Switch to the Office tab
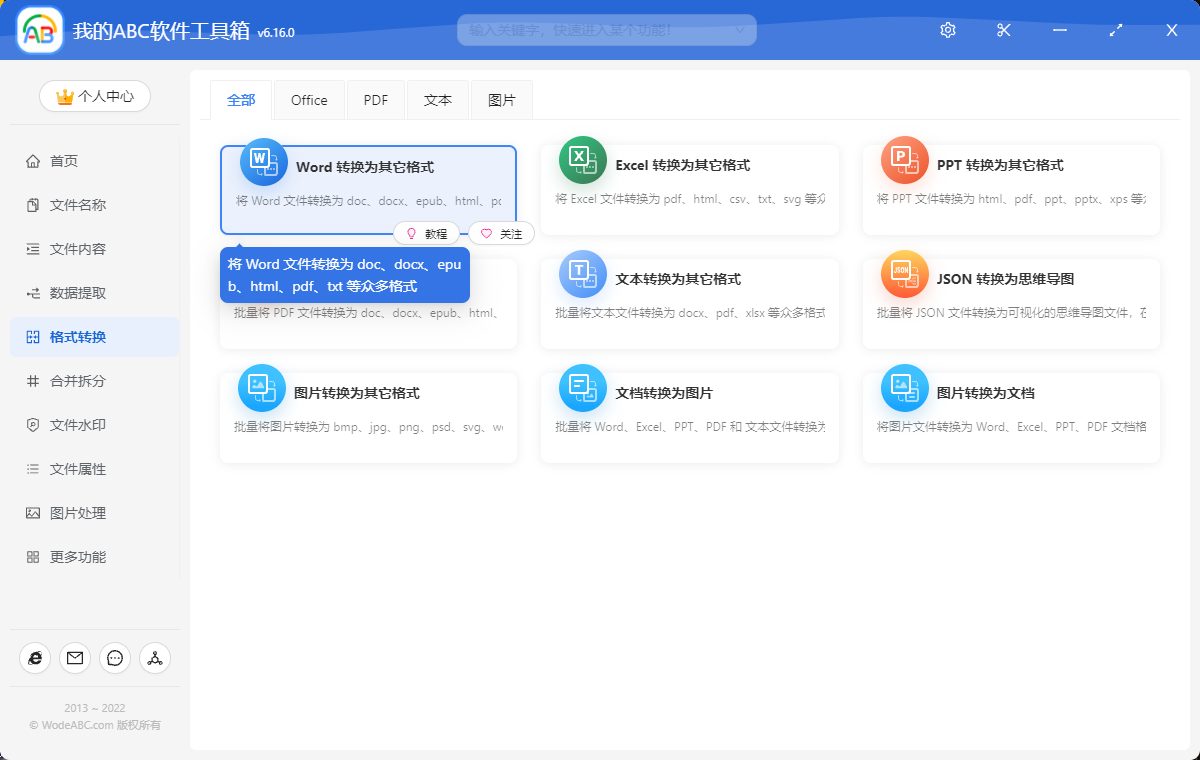The image size is (1200, 760). (x=309, y=99)
